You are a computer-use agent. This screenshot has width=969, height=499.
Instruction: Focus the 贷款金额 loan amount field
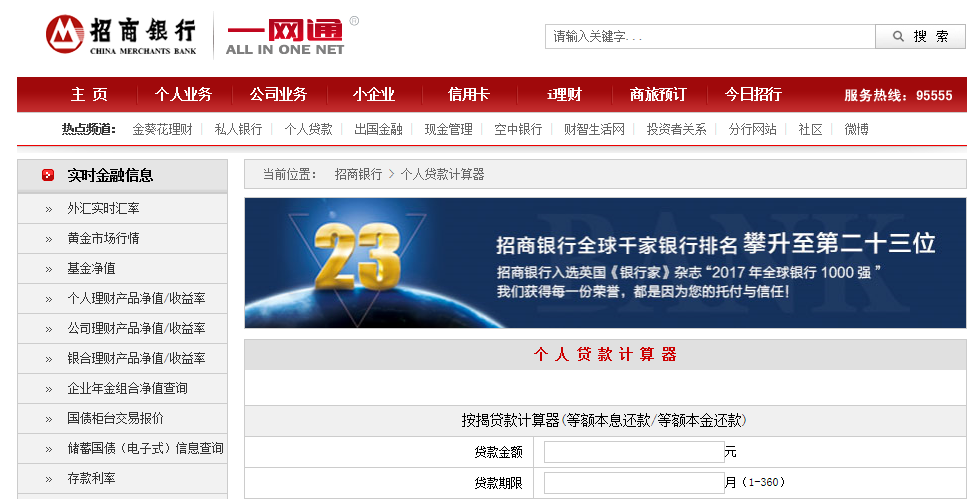click(634, 452)
